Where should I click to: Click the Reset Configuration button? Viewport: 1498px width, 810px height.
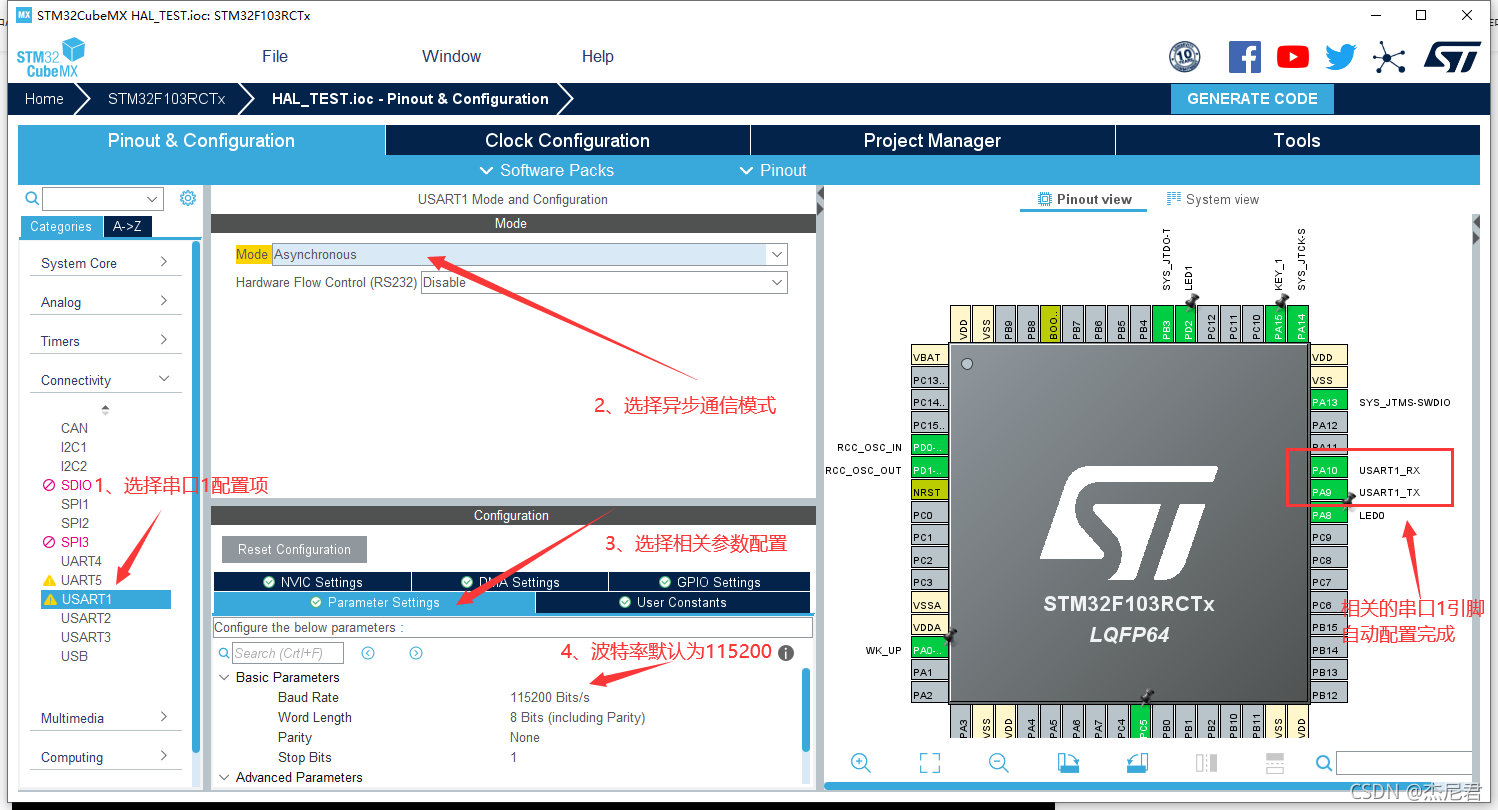(294, 549)
